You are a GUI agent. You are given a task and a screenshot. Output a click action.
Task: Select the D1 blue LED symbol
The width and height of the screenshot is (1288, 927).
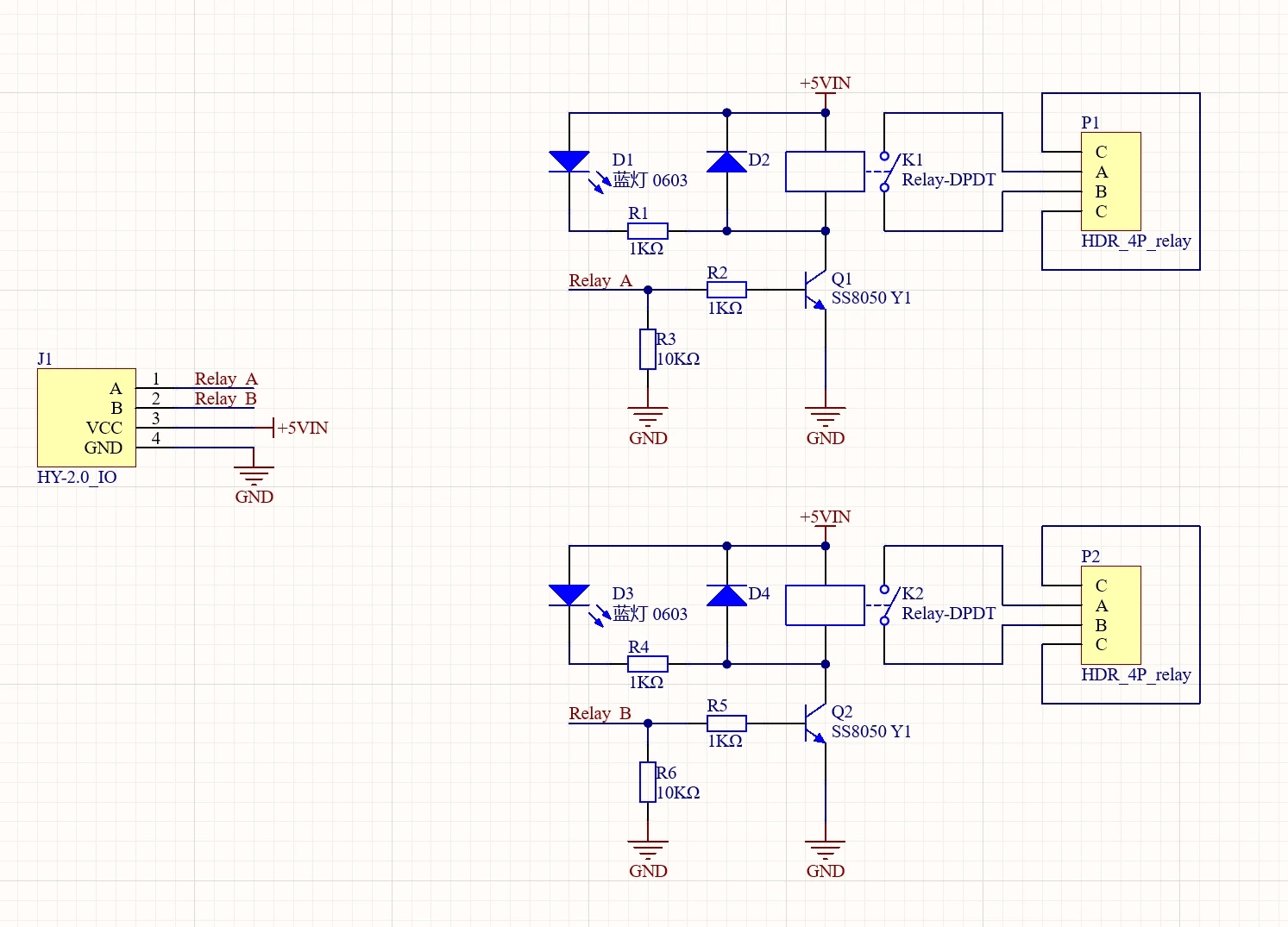click(569, 162)
